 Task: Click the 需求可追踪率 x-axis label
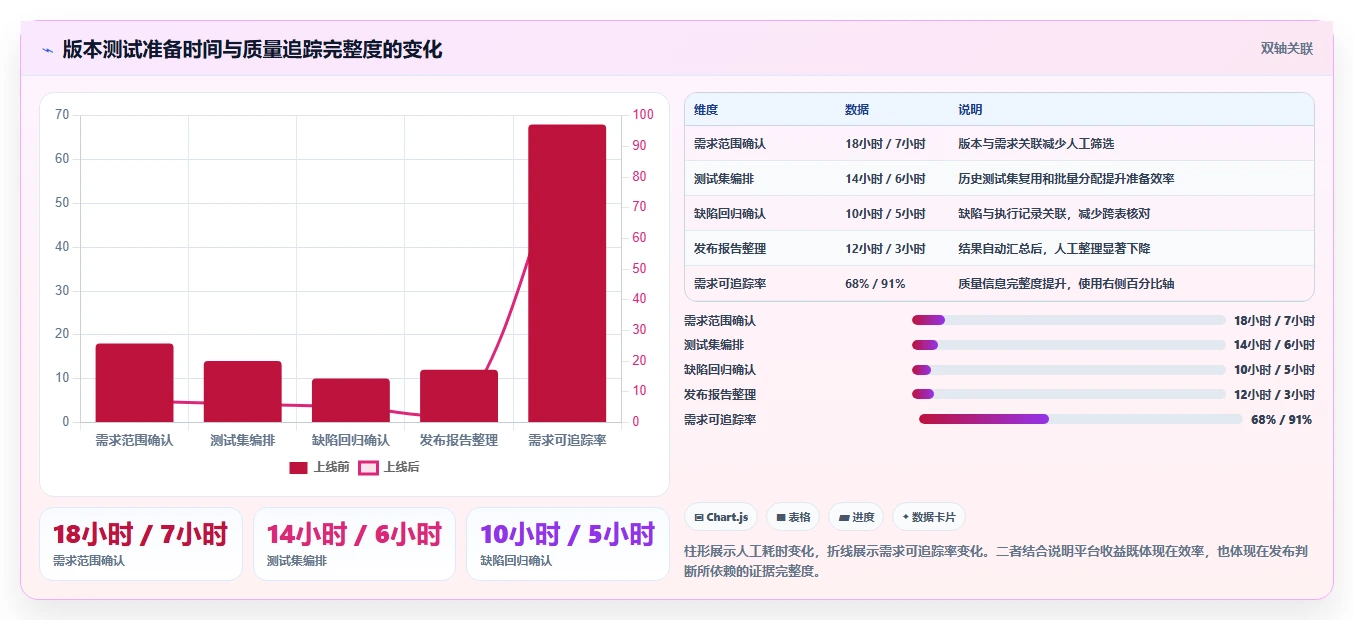click(567, 440)
